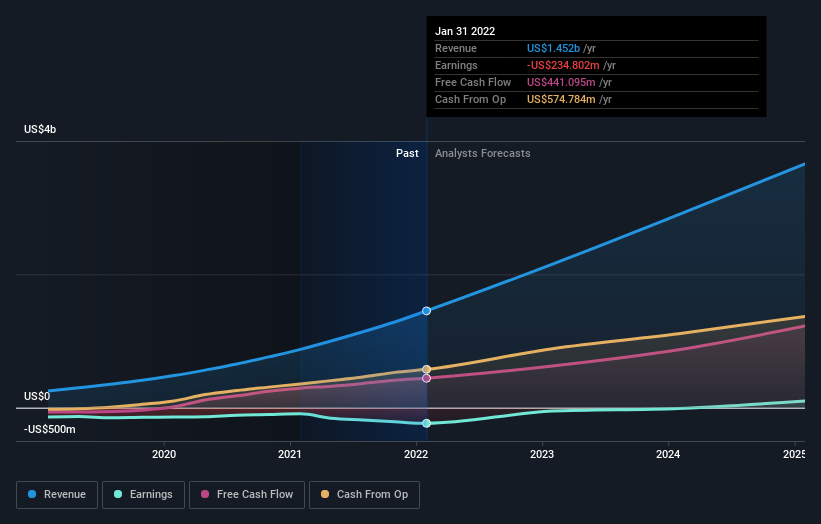Click the US$0 y-axis label
This screenshot has width=821, height=524.
[37, 396]
